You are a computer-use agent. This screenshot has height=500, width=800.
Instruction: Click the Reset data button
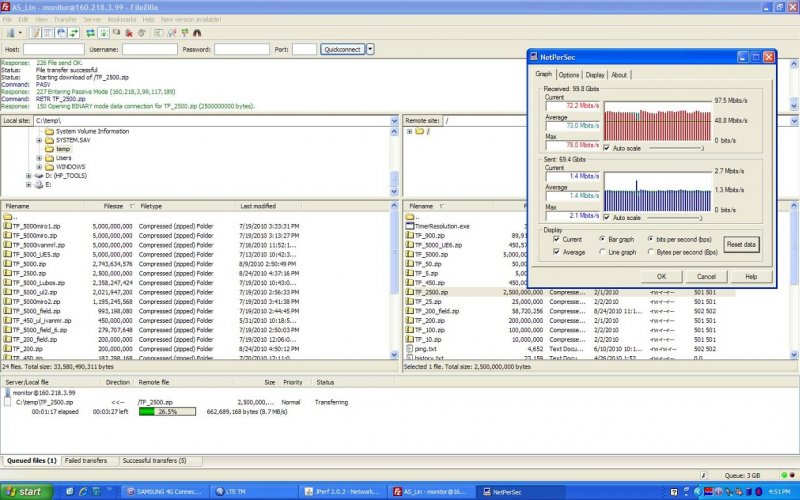coord(741,244)
